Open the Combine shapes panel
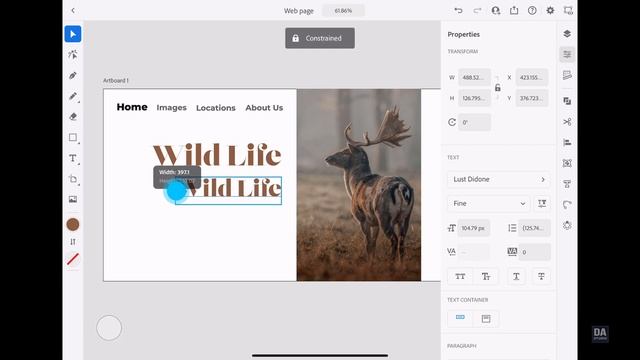The height and width of the screenshot is (360, 640). (567, 101)
